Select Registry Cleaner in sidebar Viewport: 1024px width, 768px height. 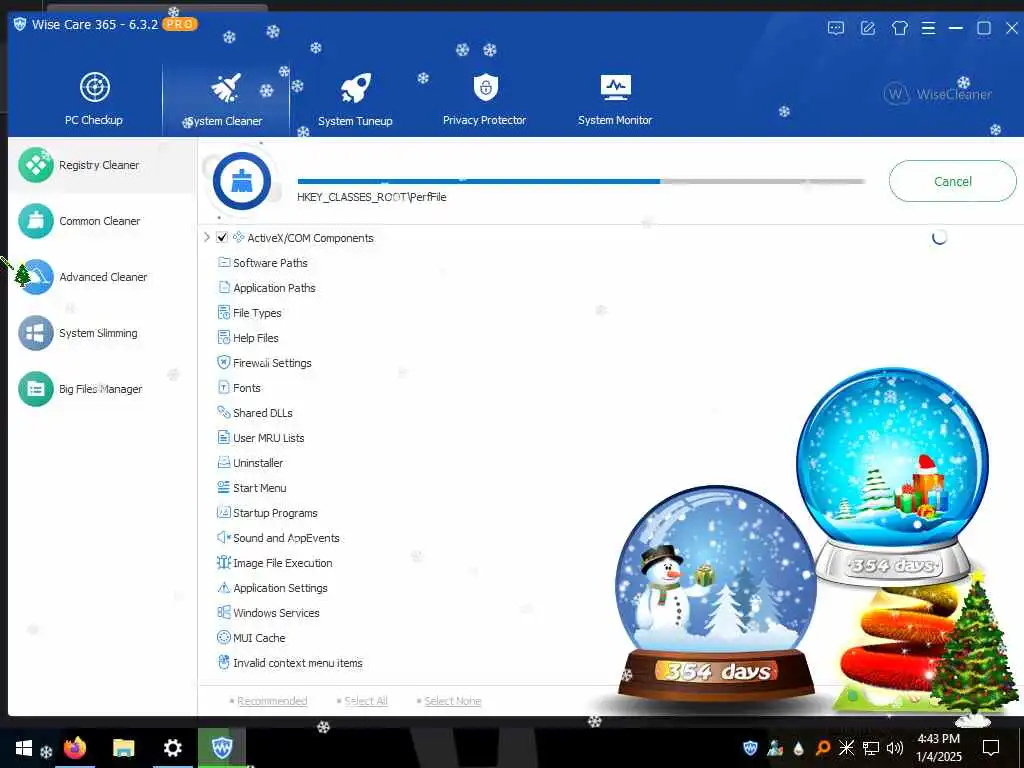(x=102, y=165)
